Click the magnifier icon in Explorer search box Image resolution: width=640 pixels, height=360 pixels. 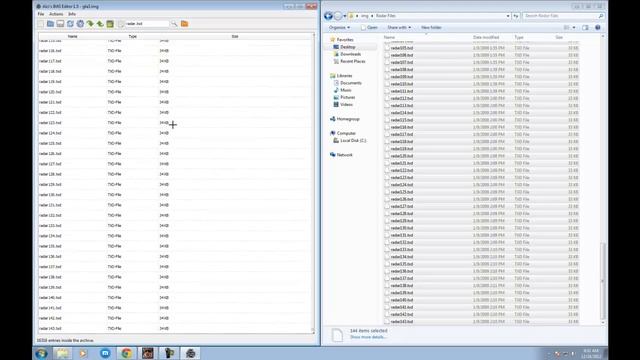pyautogui.click(x=600, y=16)
